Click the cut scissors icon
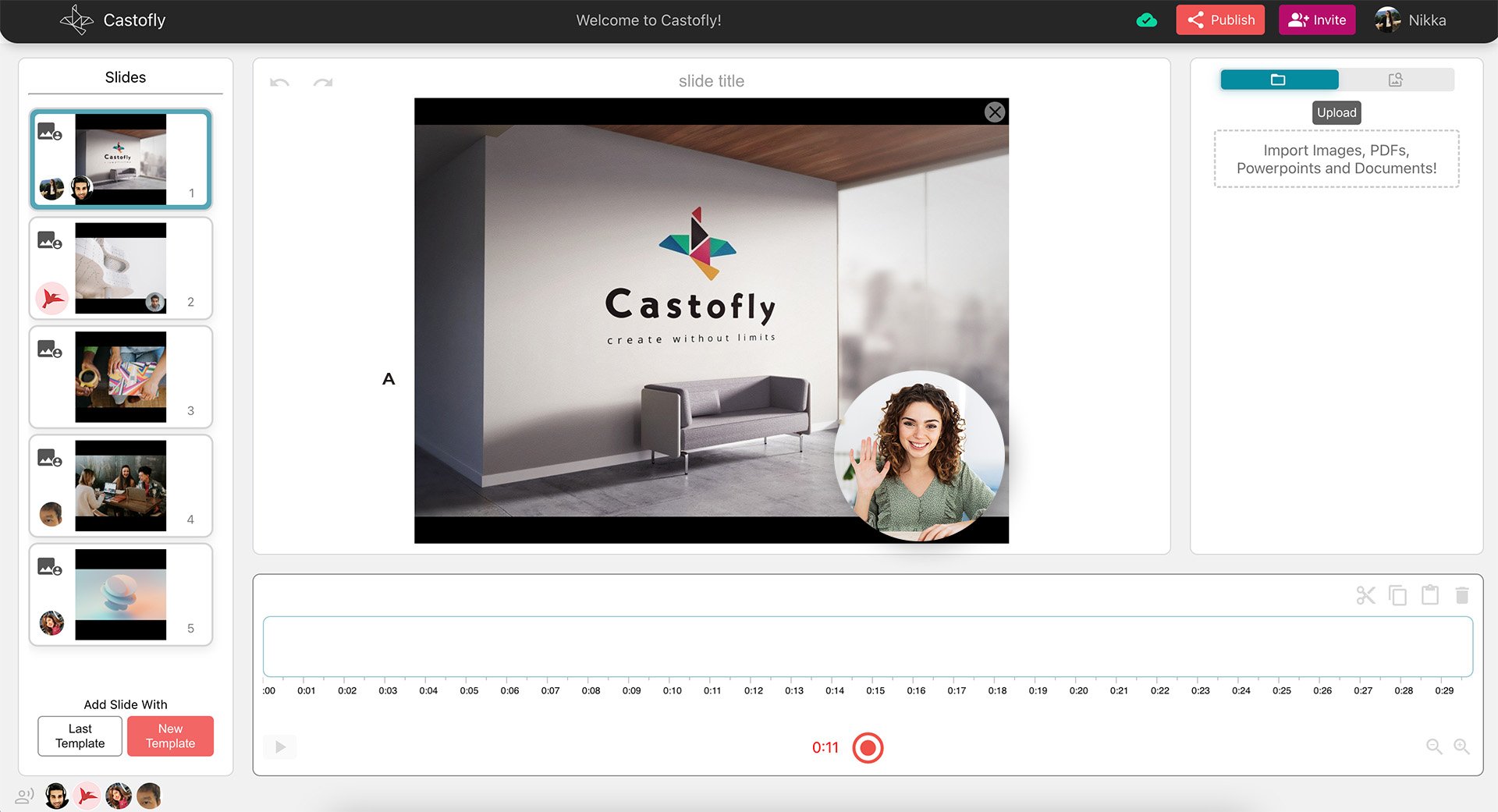1498x812 pixels. [x=1365, y=595]
